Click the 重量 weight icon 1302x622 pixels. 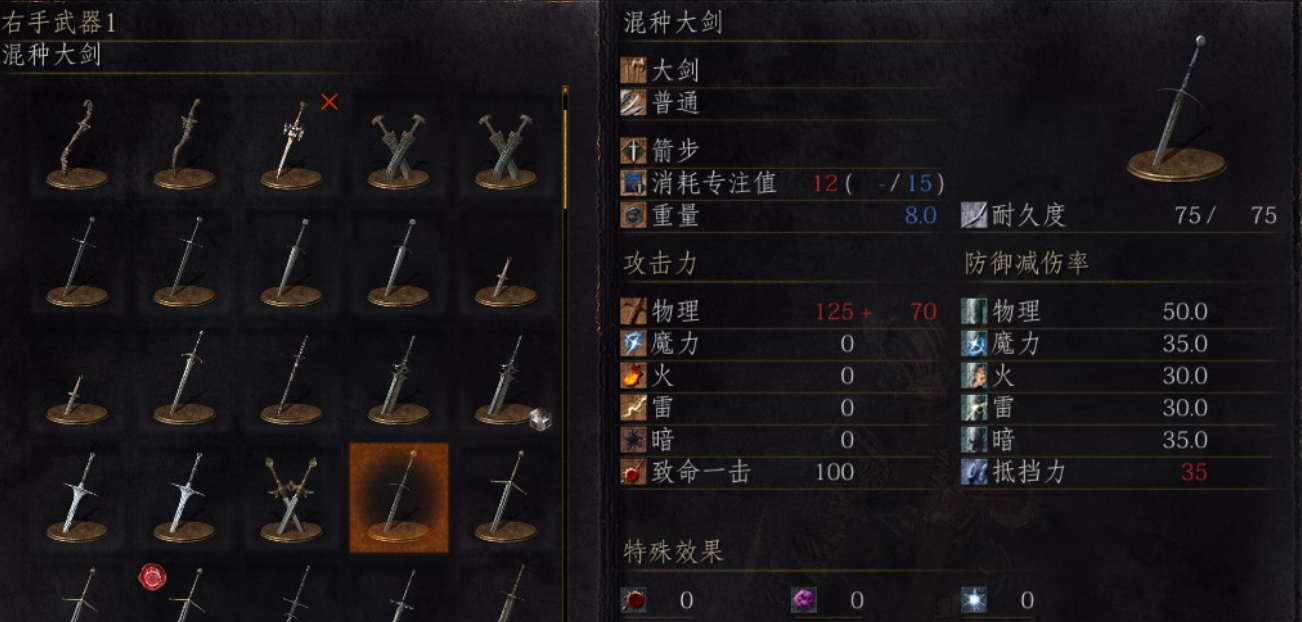[633, 215]
